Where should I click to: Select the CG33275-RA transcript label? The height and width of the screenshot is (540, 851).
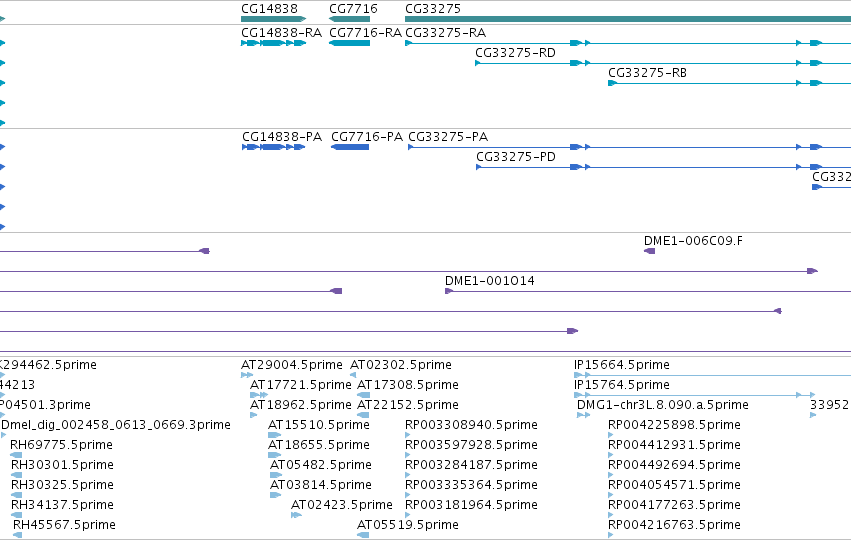pyautogui.click(x=446, y=33)
